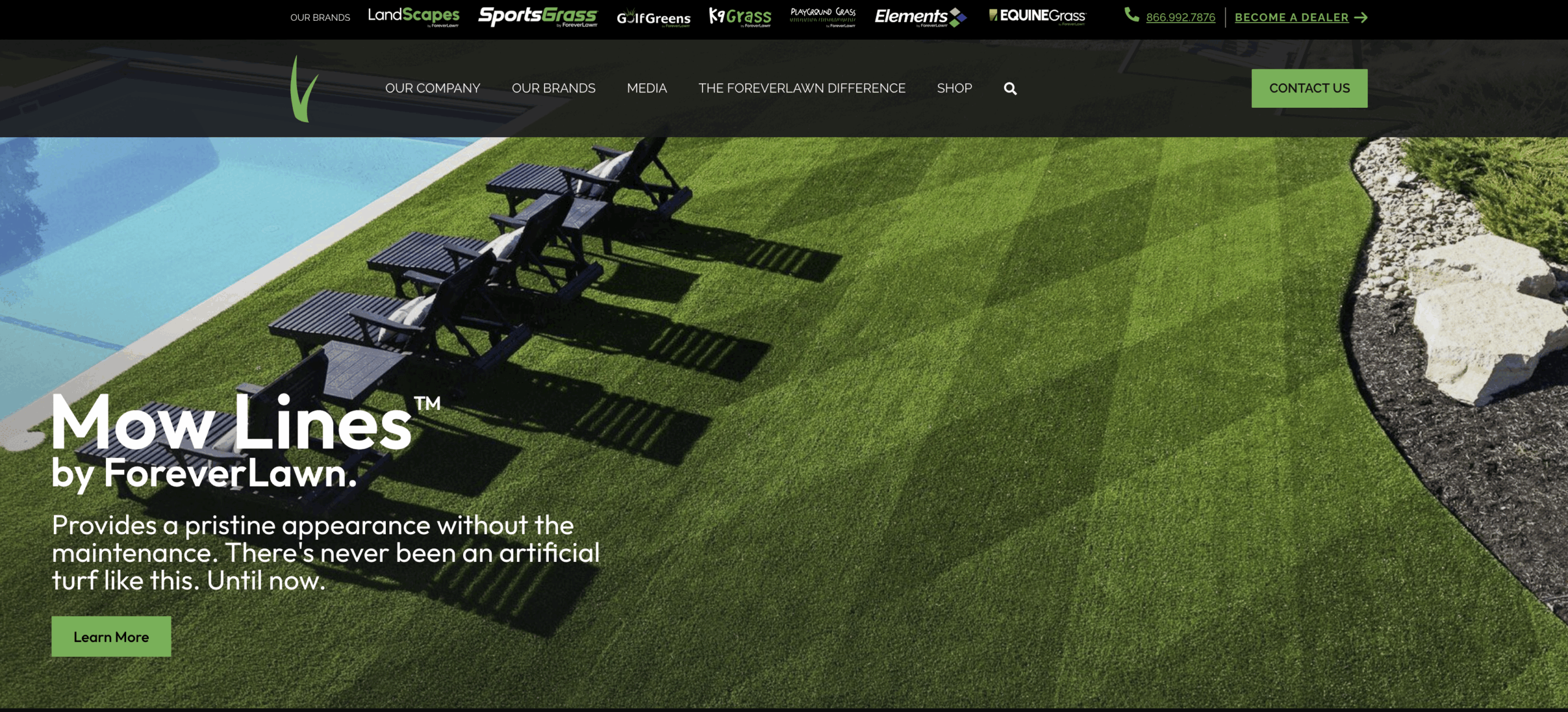Click the Contact Us button

[x=1310, y=88]
